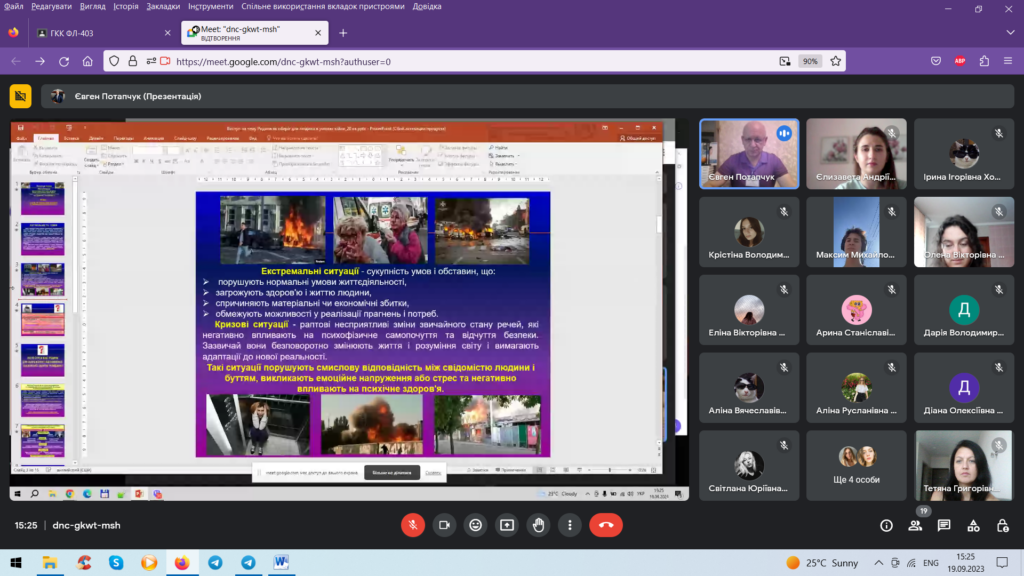This screenshot has width=1024, height=576.
Task: Open more options three-dot menu
Action: tap(570, 524)
